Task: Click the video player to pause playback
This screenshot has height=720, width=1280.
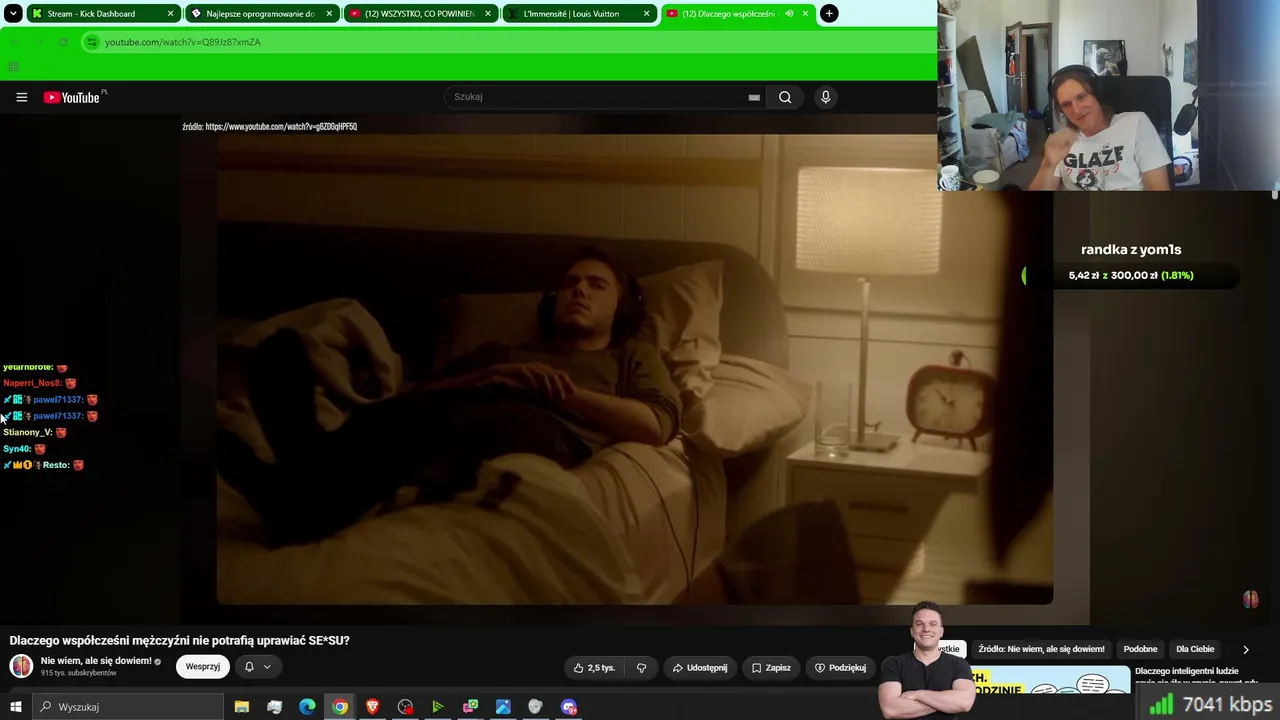Action: click(x=635, y=369)
